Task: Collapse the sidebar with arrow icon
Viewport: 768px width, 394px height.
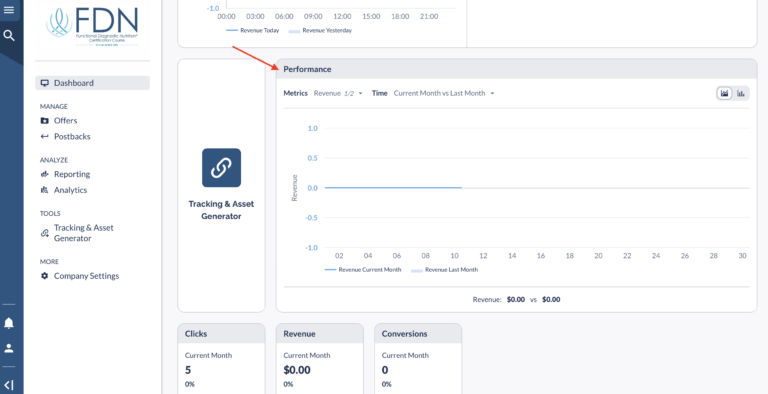Action: pyautogui.click(x=9, y=385)
